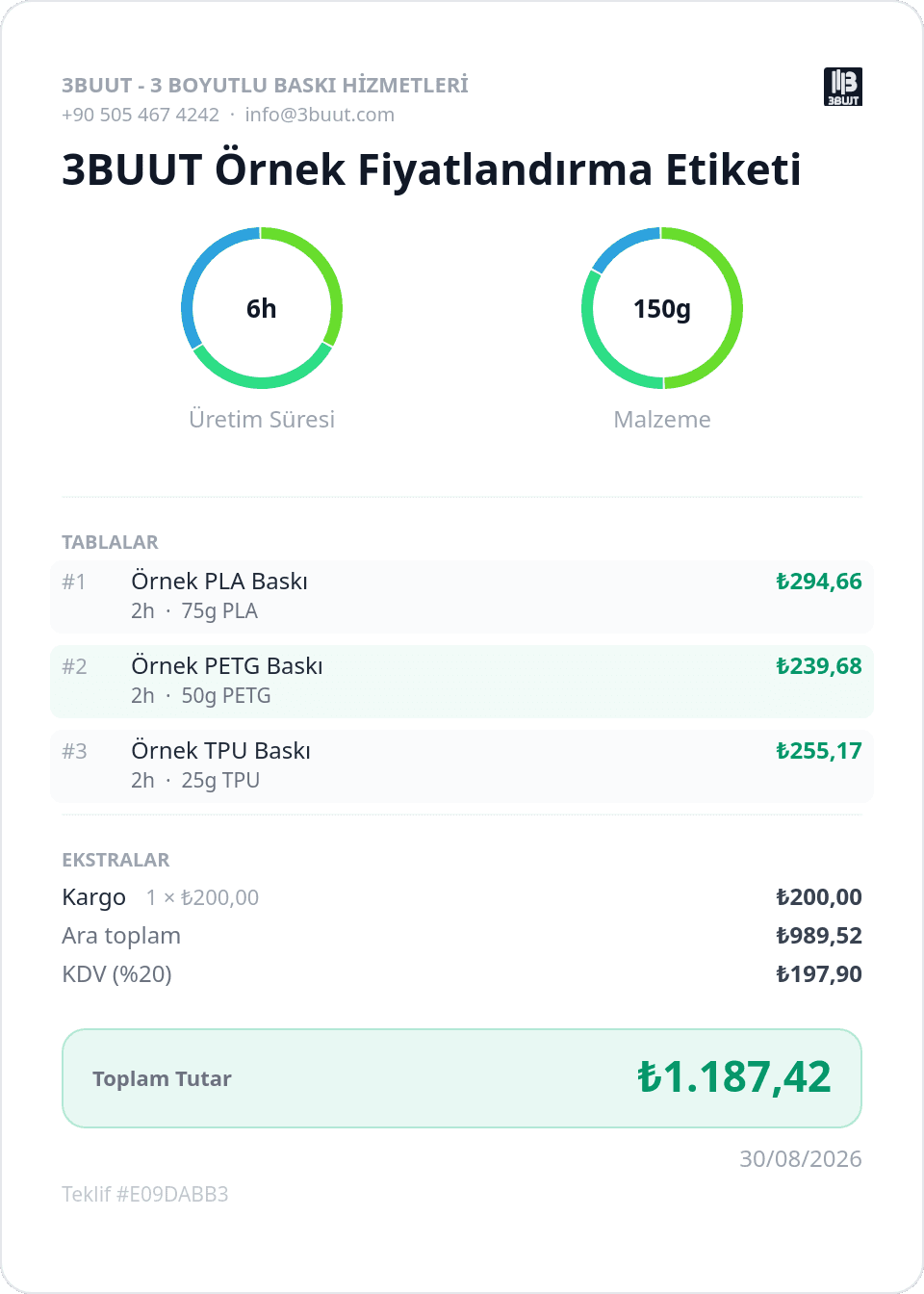Select the Örnek TPU Baskı row
Screen dimensions: 924x1294
click(x=462, y=765)
